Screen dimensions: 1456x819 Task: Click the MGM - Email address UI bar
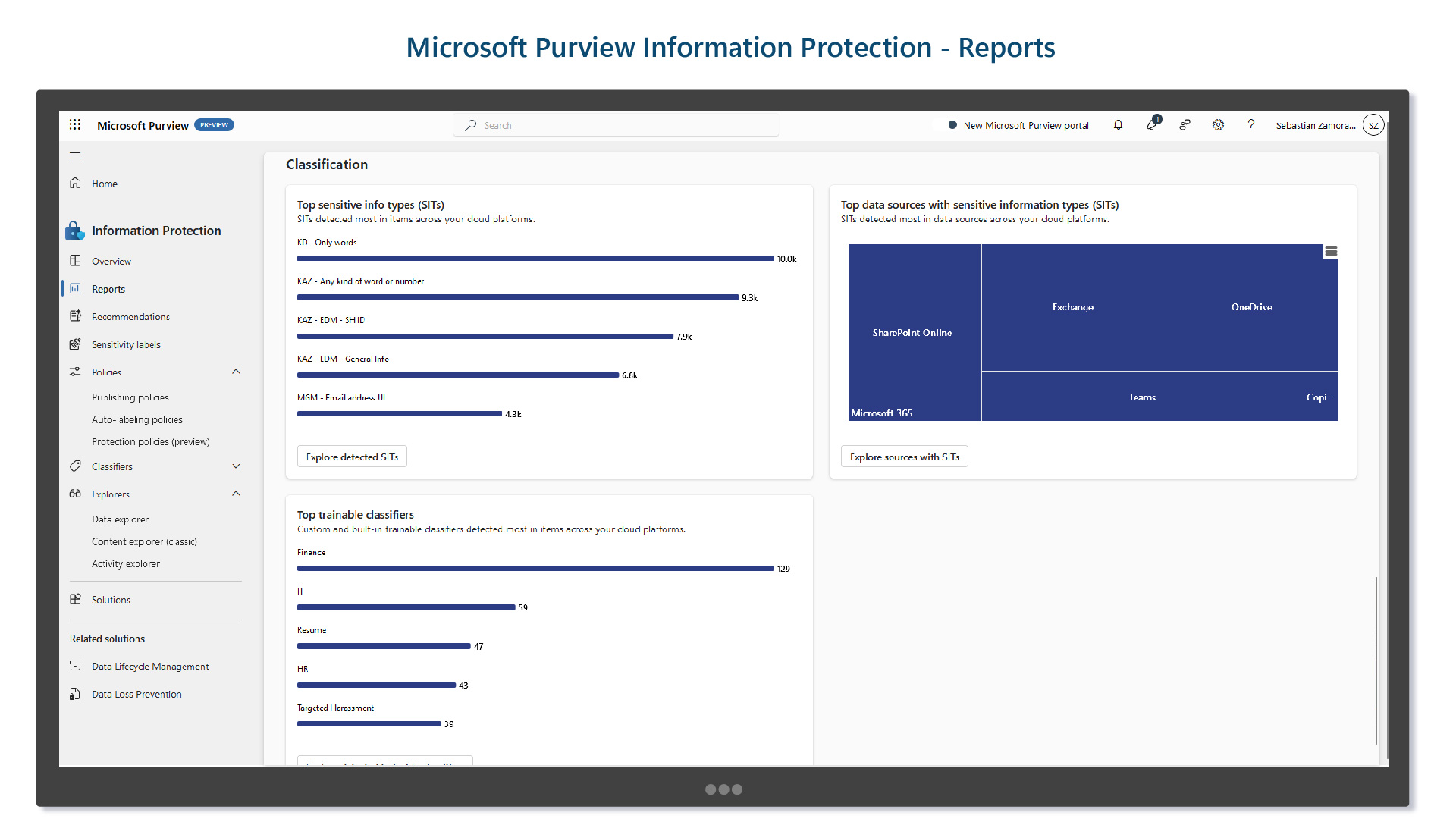[400, 414]
